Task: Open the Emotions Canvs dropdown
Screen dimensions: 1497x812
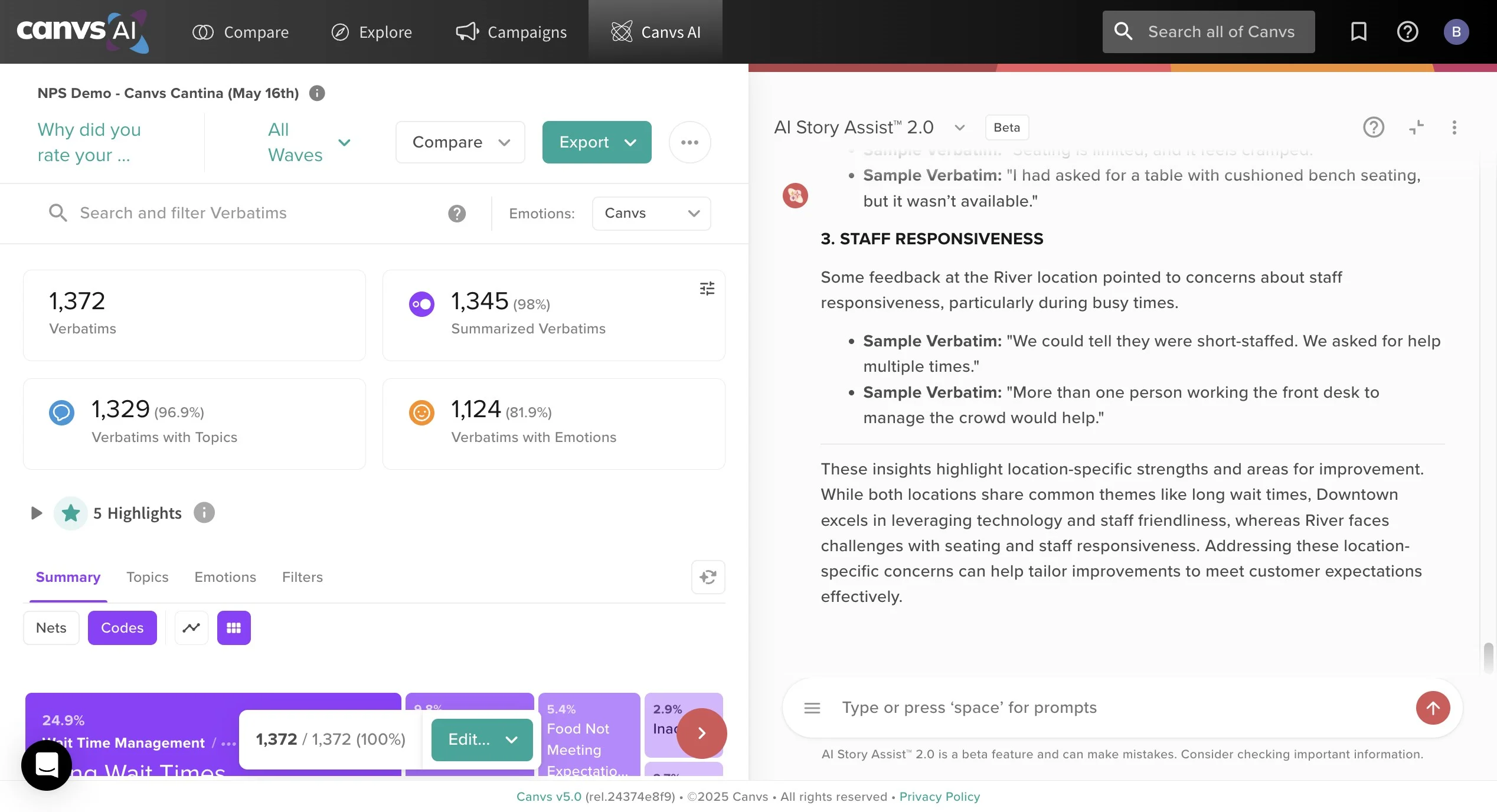Action: 651,214
